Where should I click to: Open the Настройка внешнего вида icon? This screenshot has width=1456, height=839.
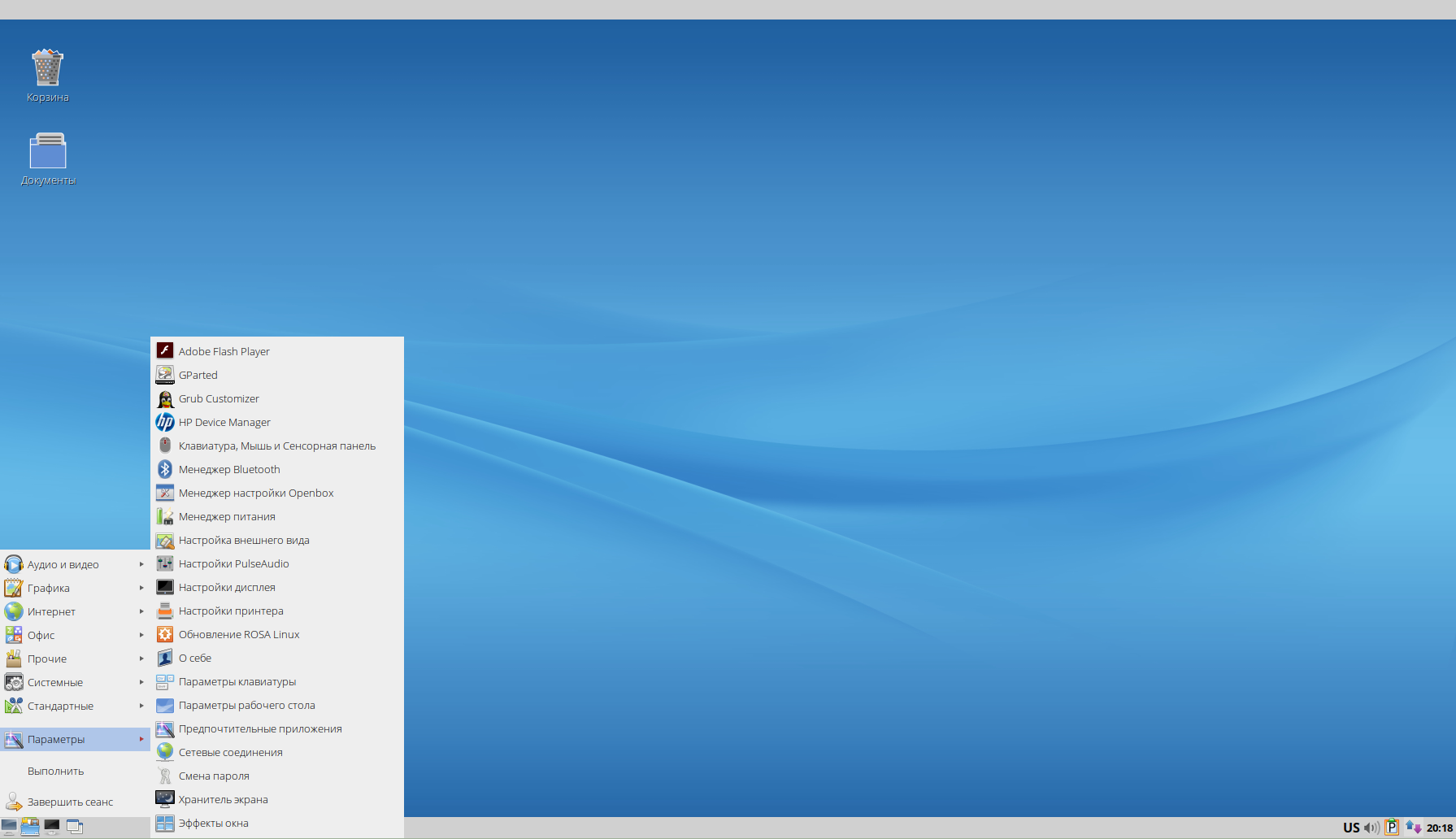[165, 540]
